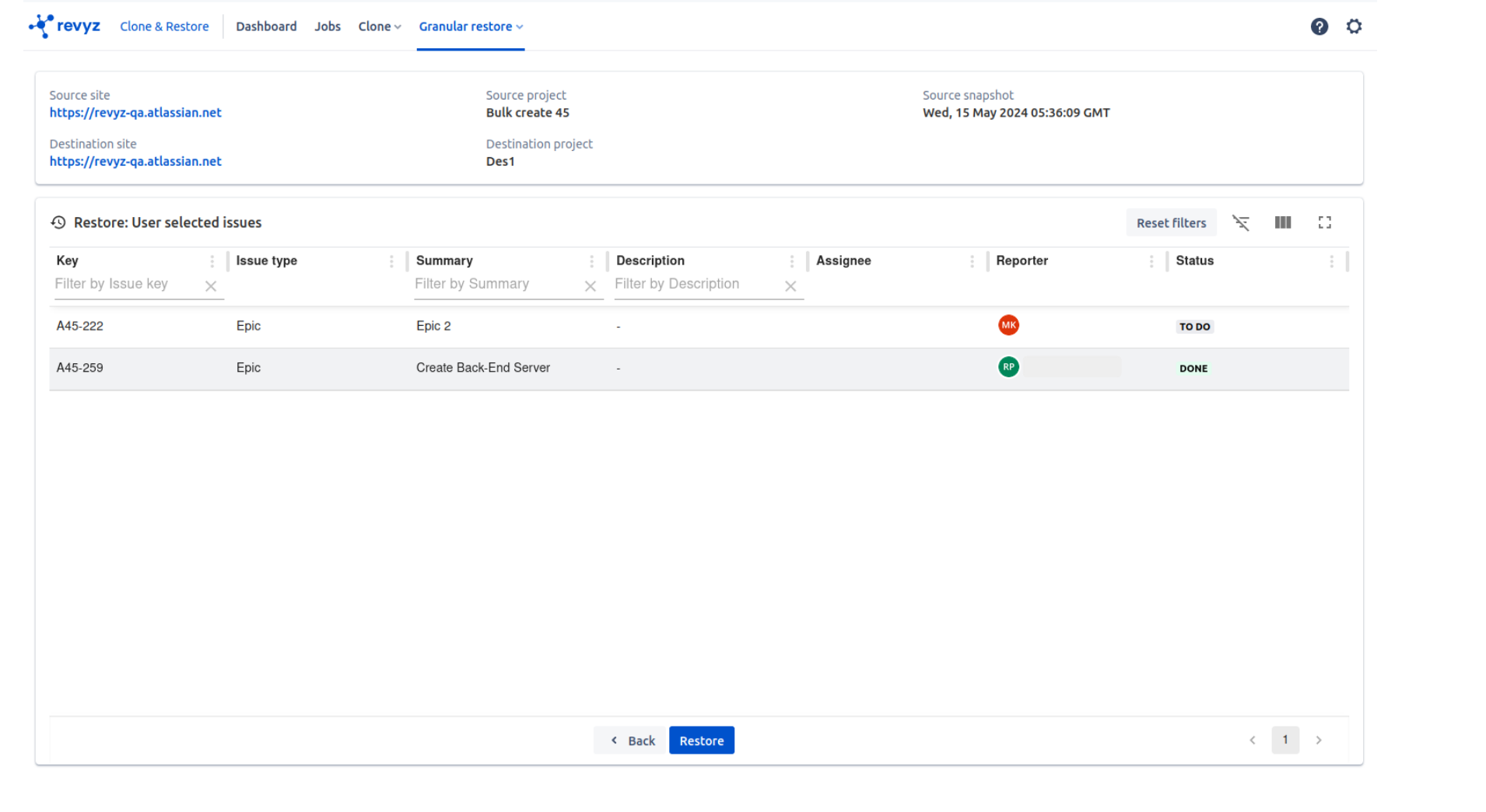
Task: Open the show/hide columns icon
Action: pyautogui.click(x=1283, y=222)
